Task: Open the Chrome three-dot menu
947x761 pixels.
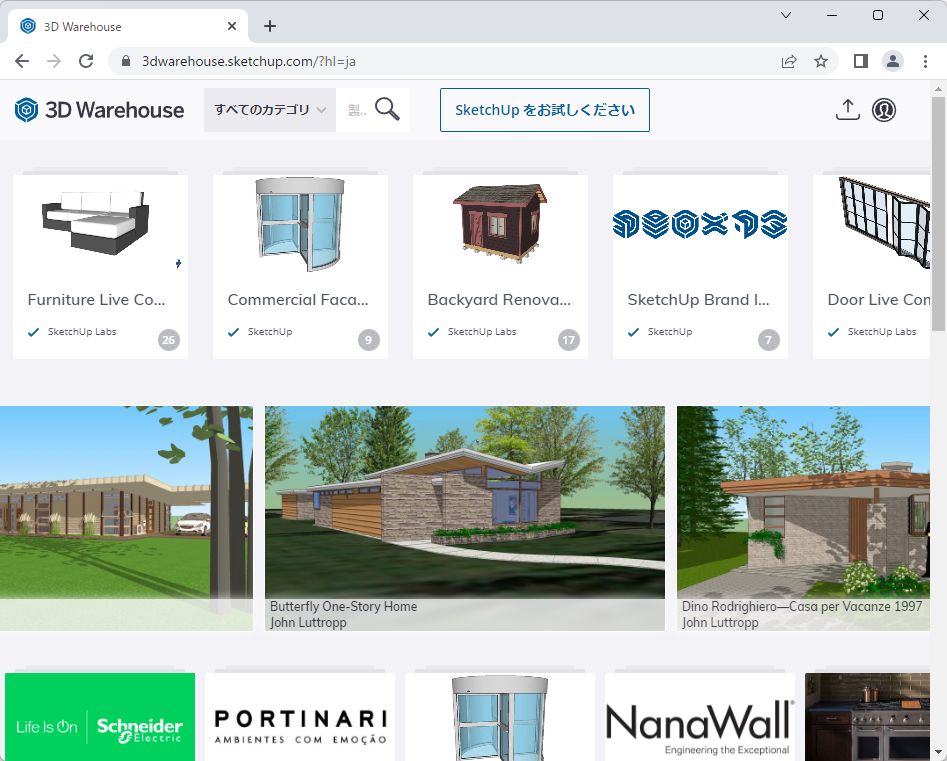Action: click(x=925, y=61)
